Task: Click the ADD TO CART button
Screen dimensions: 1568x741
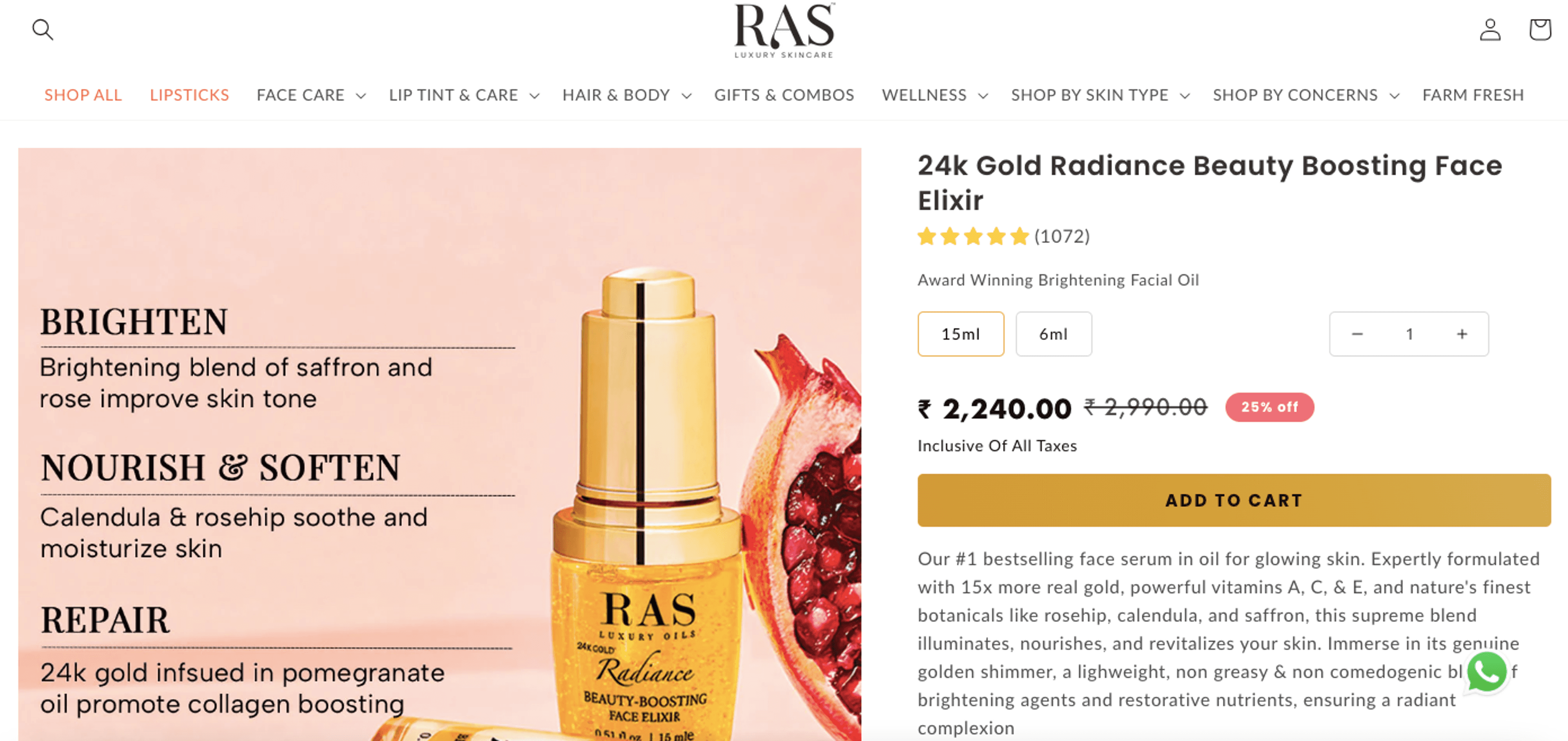Action: click(x=1234, y=500)
